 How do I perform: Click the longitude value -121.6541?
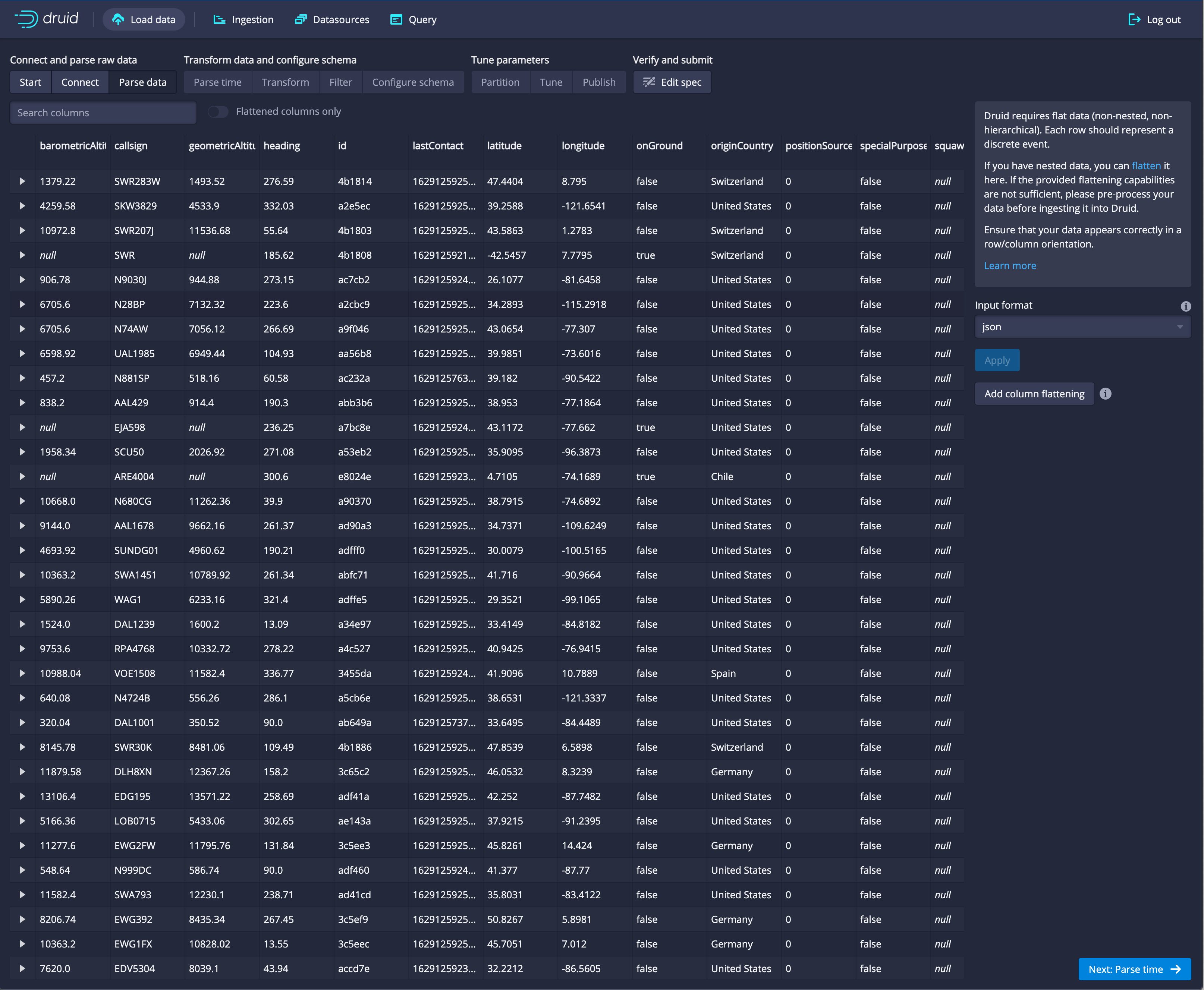pos(584,206)
